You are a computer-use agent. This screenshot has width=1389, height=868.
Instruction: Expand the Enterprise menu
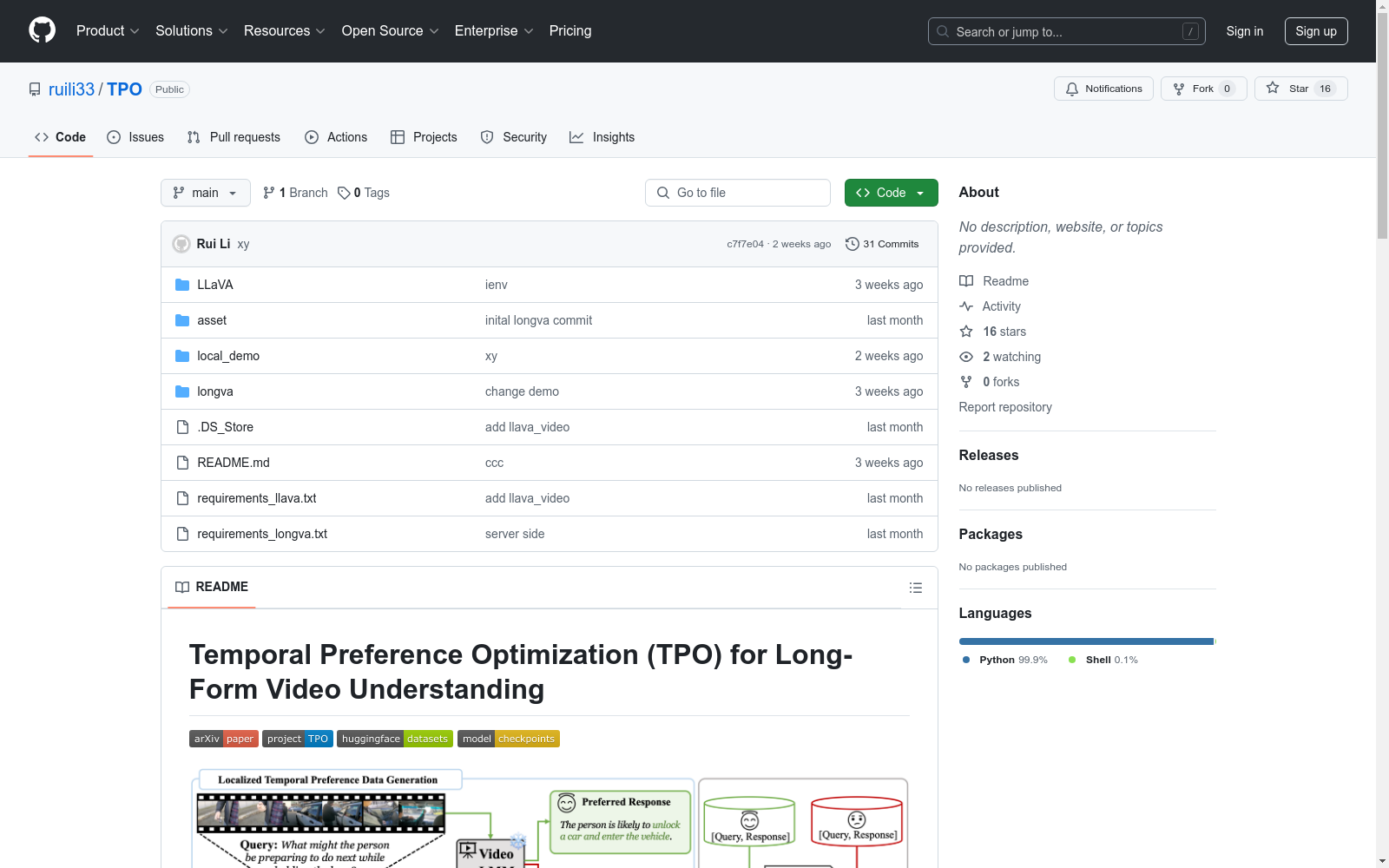pos(494,31)
